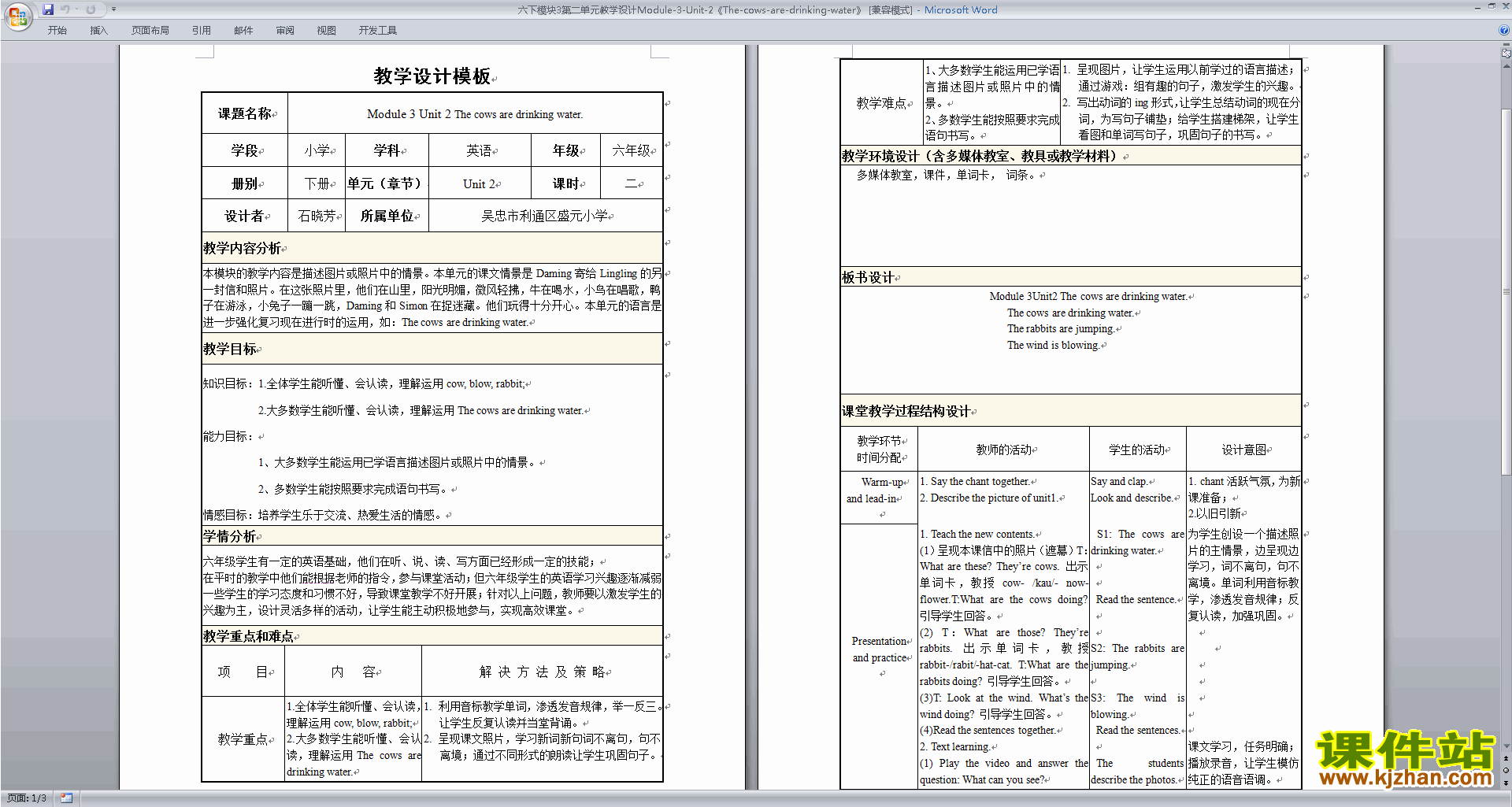Click the 教学重点和难点 section heading
Image resolution: width=1512 pixels, height=807 pixels.
coord(249,636)
